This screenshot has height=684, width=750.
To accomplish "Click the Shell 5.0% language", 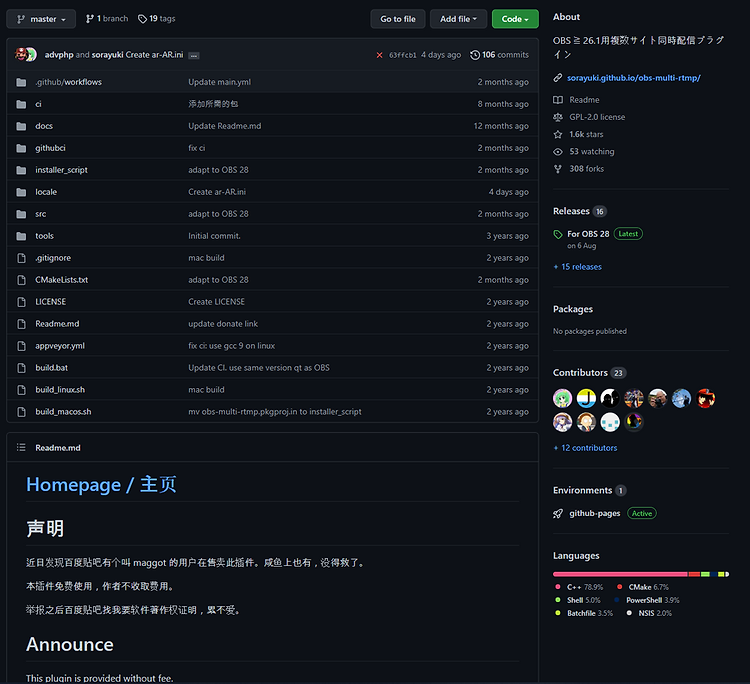I will point(578,600).
